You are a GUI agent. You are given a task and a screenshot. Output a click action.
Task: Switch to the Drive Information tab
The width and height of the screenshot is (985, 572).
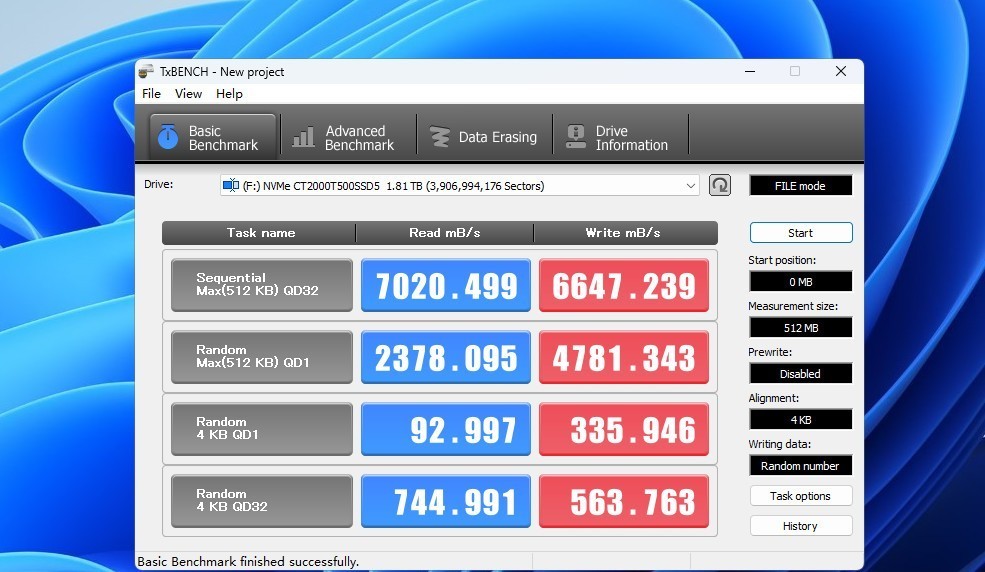[x=620, y=137]
